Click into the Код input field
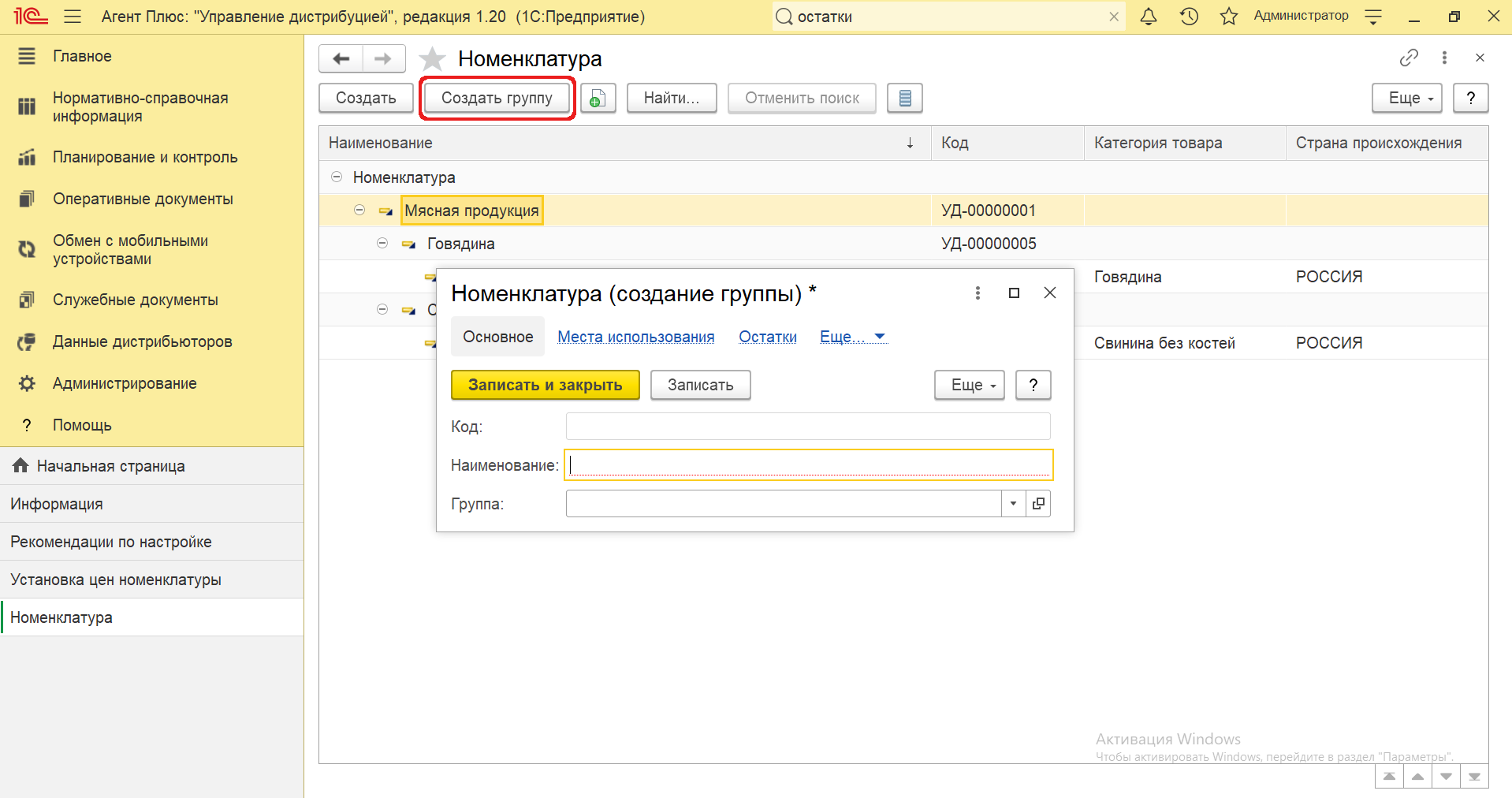Viewport: 1512px width, 798px height. pyautogui.click(x=808, y=426)
